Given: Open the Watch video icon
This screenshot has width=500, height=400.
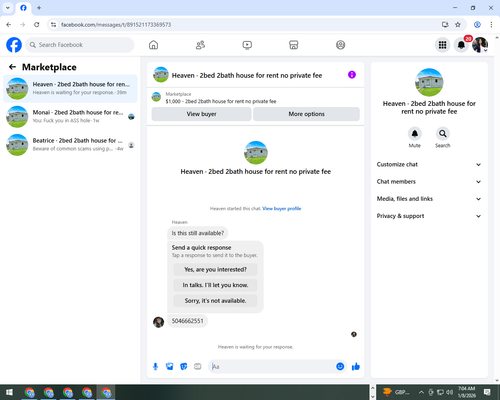Looking at the screenshot, I should [247, 45].
